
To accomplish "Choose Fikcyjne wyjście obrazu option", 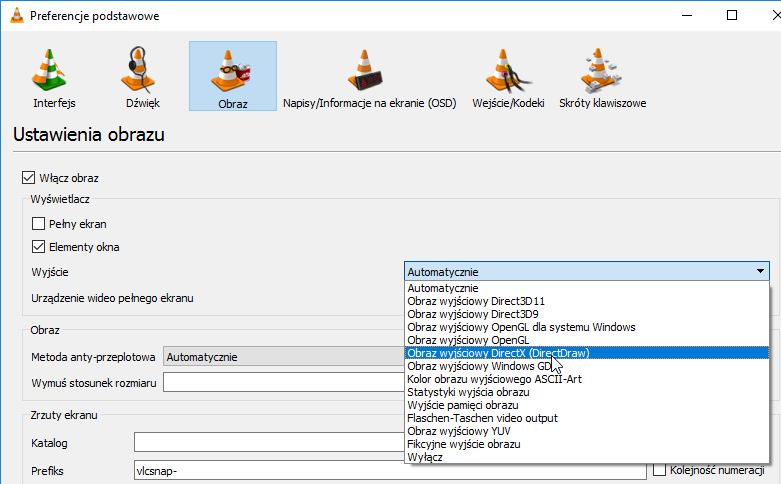I will point(587,443).
